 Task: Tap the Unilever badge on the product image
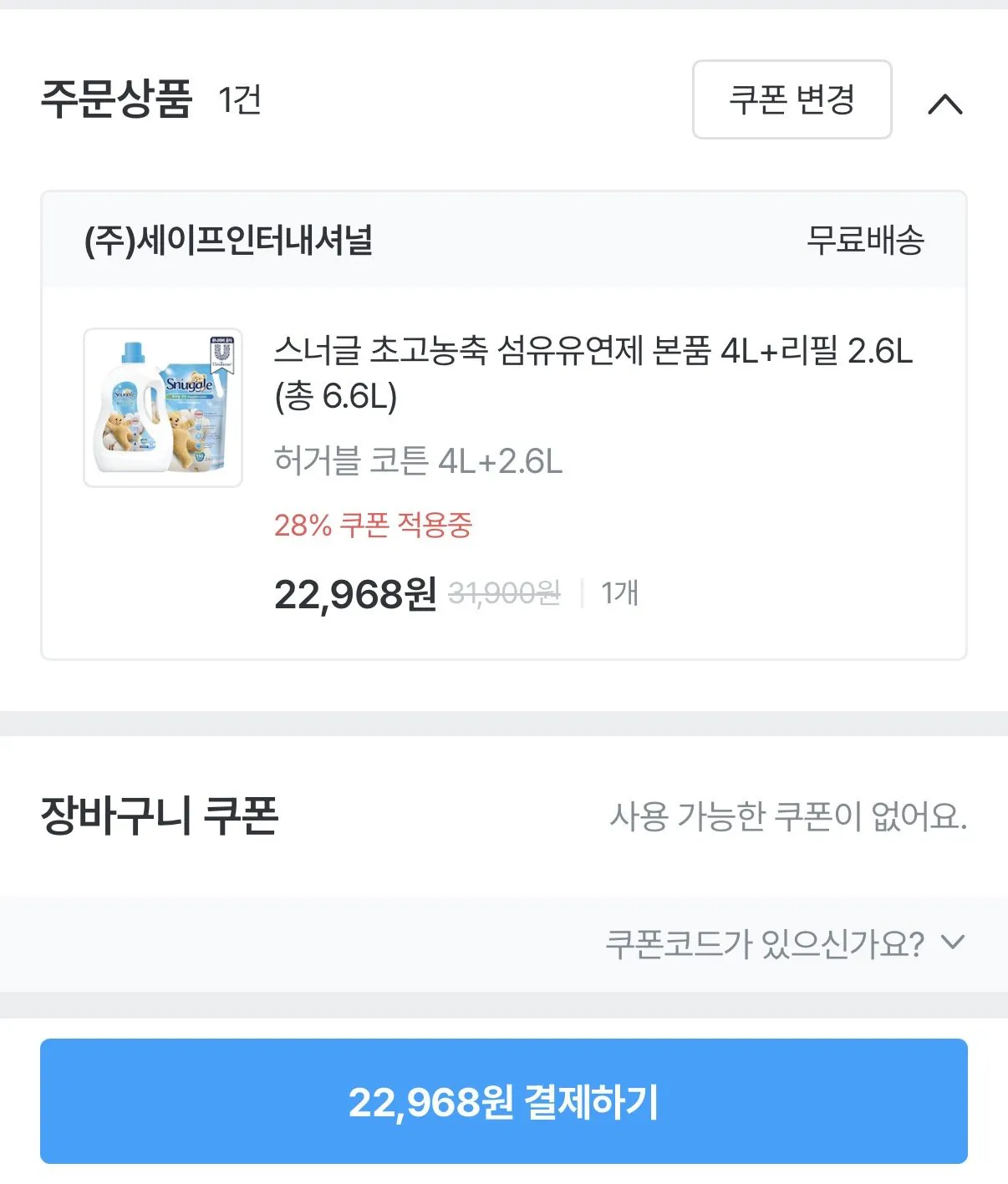coord(221,353)
